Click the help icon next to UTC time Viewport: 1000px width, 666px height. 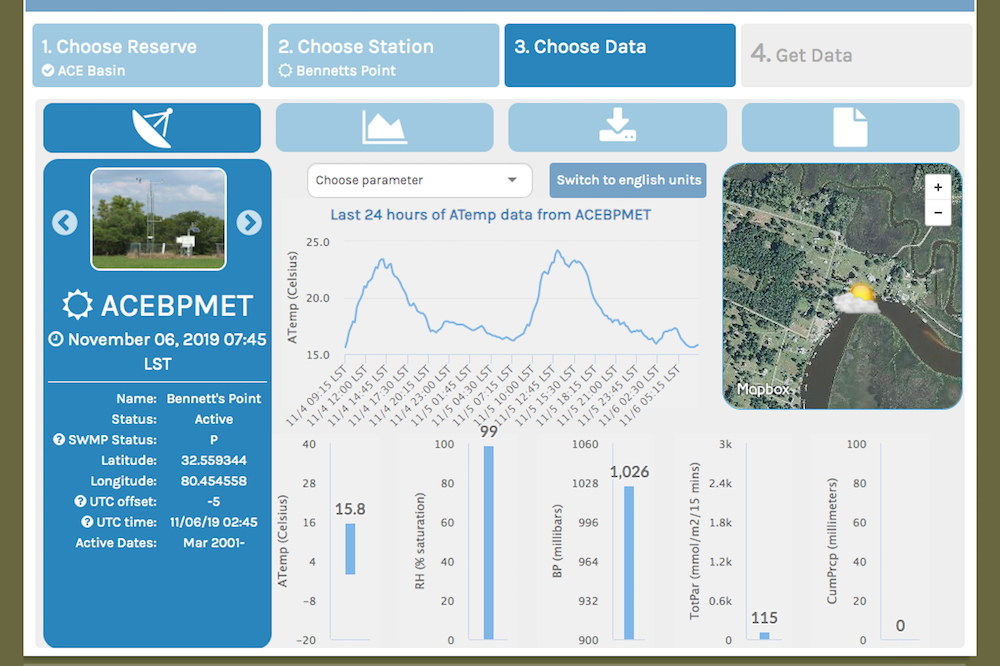(x=89, y=521)
